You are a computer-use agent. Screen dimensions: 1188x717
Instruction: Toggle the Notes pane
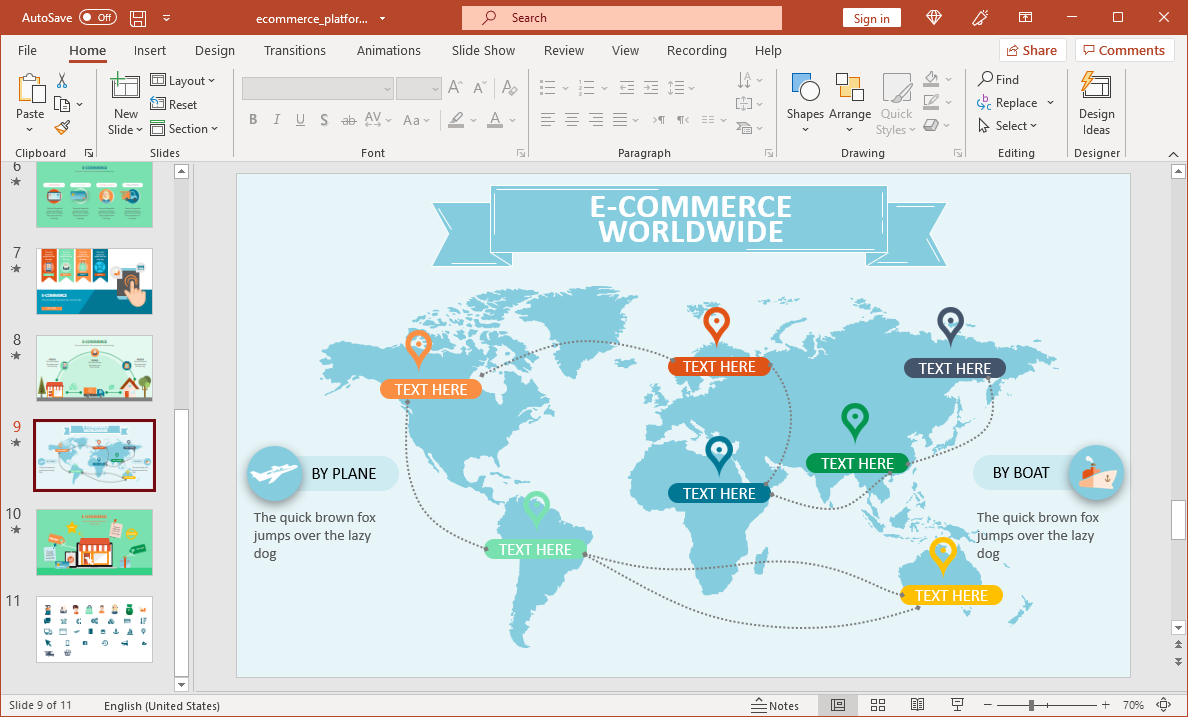(775, 705)
